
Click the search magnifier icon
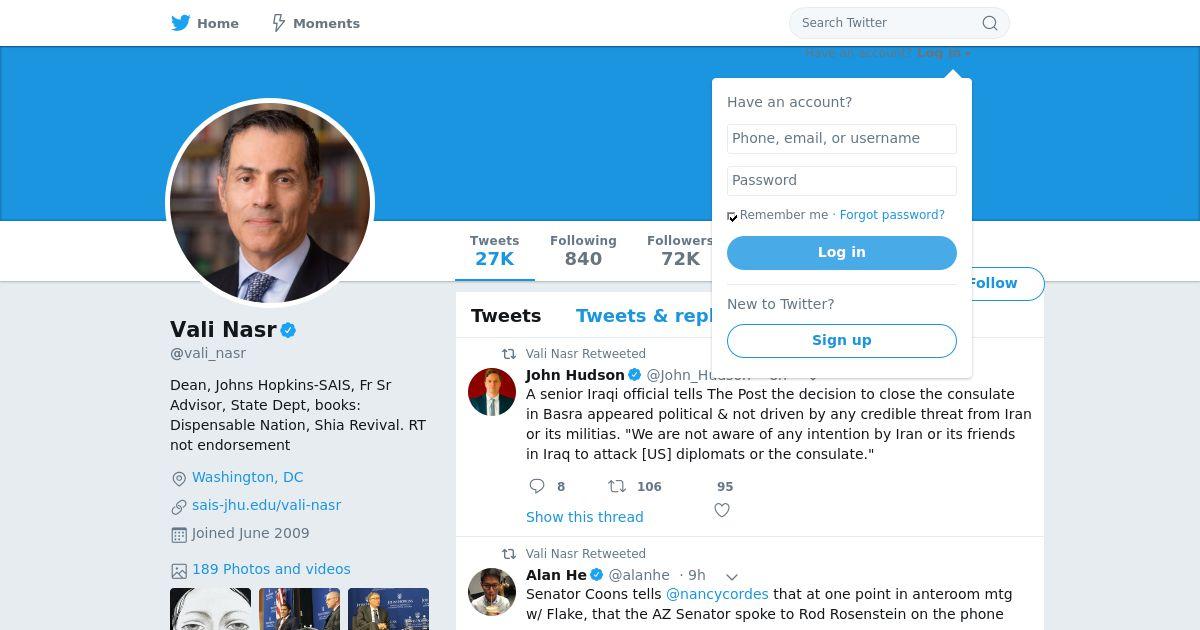click(x=989, y=23)
